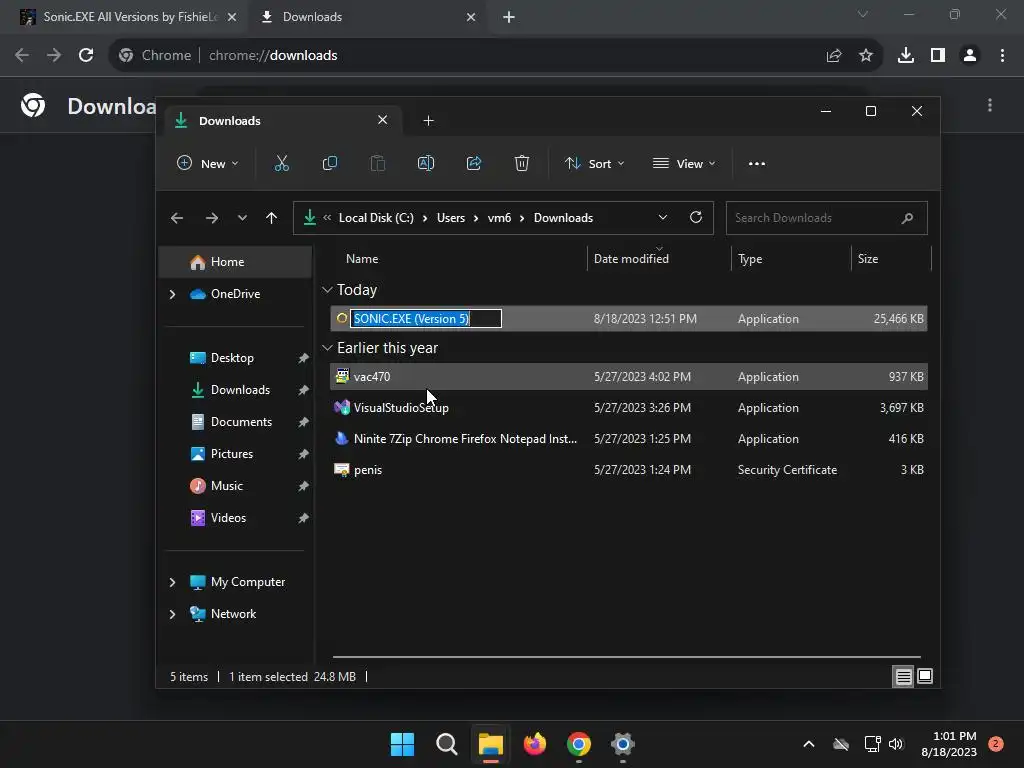Open taskbar Search

[447, 744]
